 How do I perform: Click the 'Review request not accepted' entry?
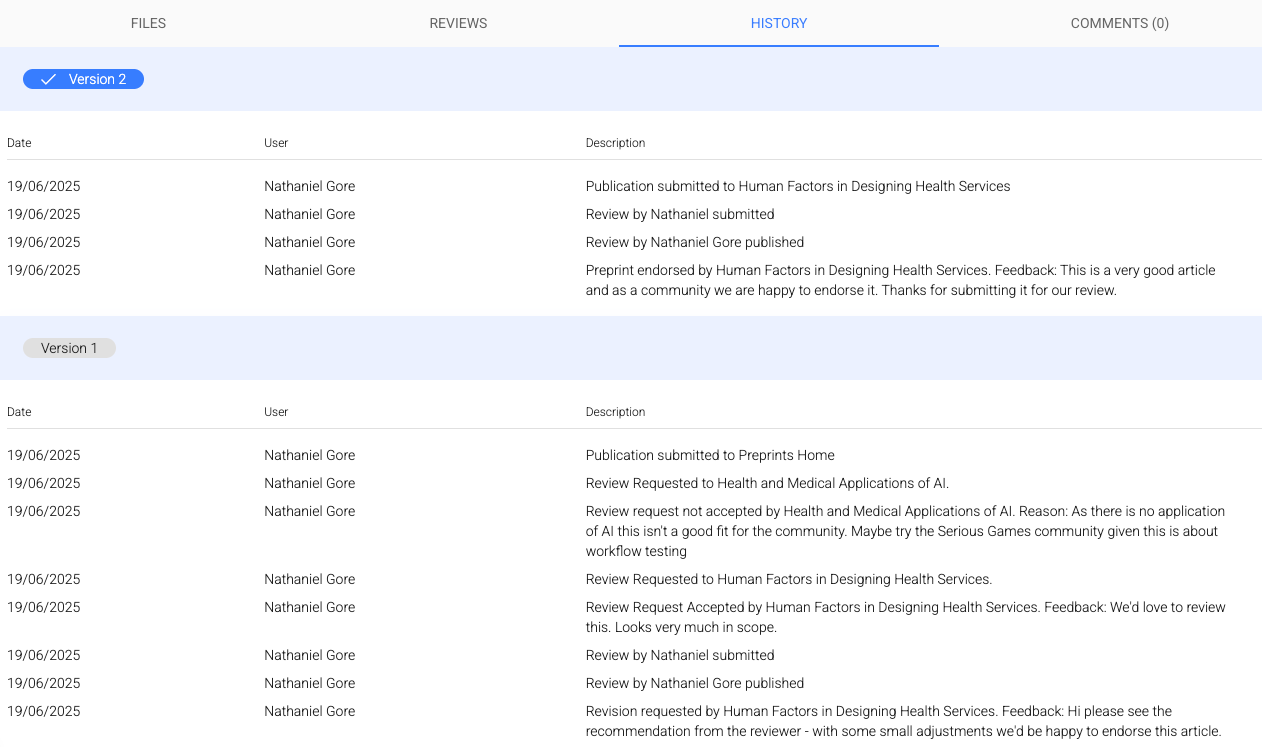pos(905,531)
